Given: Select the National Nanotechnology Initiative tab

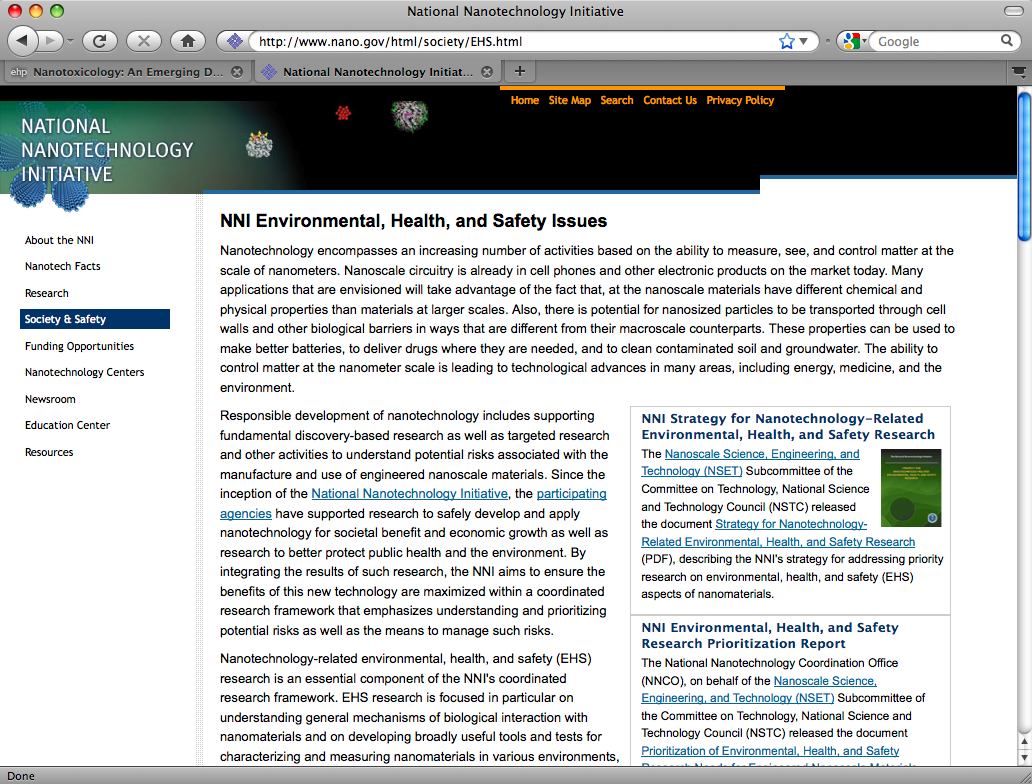Looking at the screenshot, I should 377,72.
